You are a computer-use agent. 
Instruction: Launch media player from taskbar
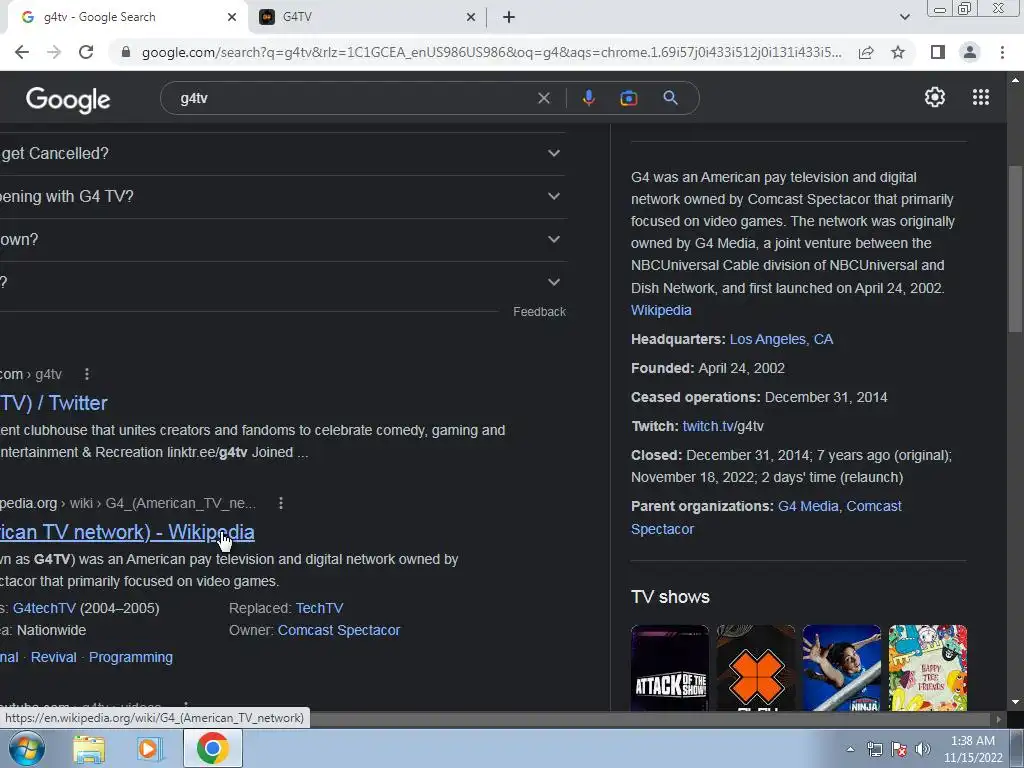pyautogui.click(x=150, y=749)
